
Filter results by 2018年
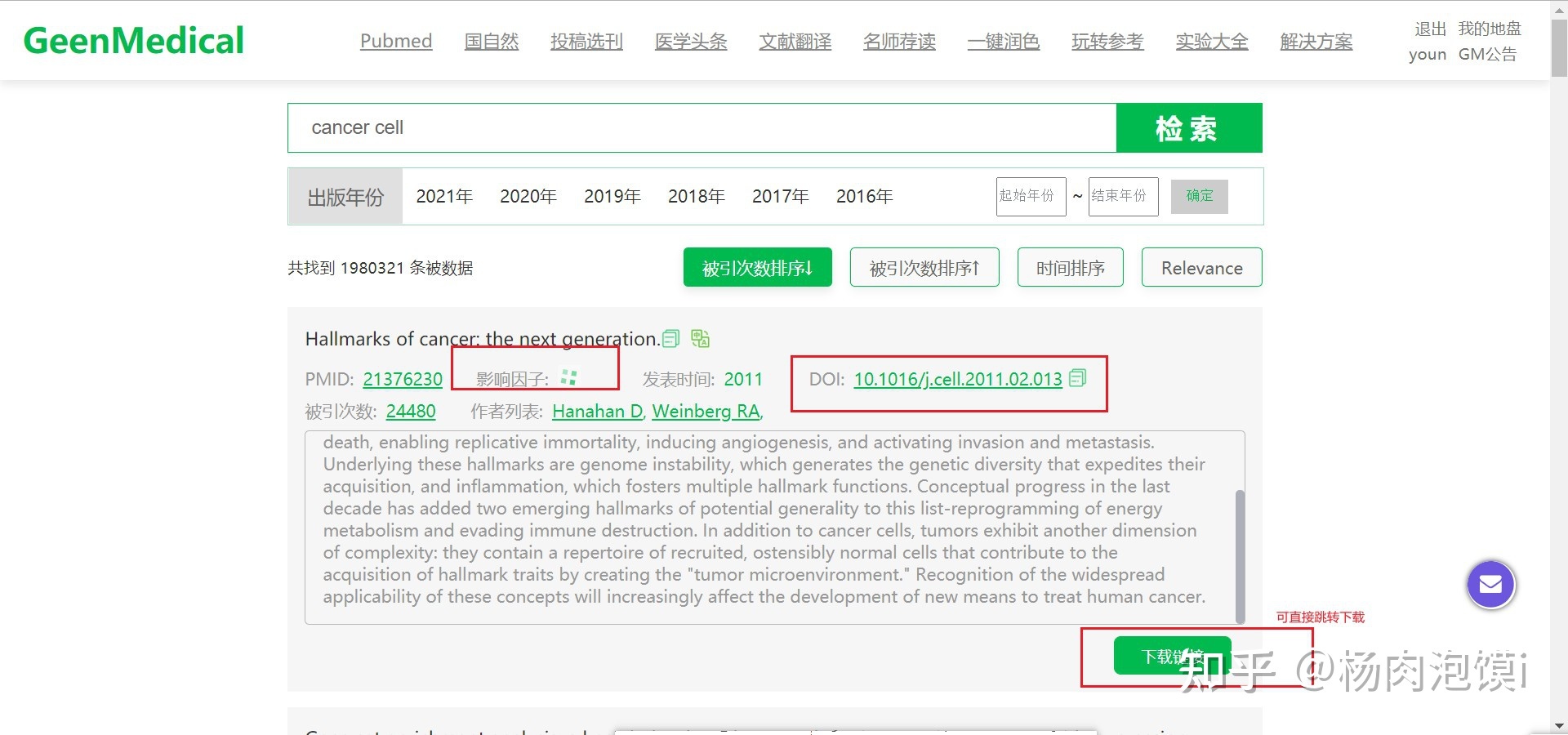click(697, 196)
